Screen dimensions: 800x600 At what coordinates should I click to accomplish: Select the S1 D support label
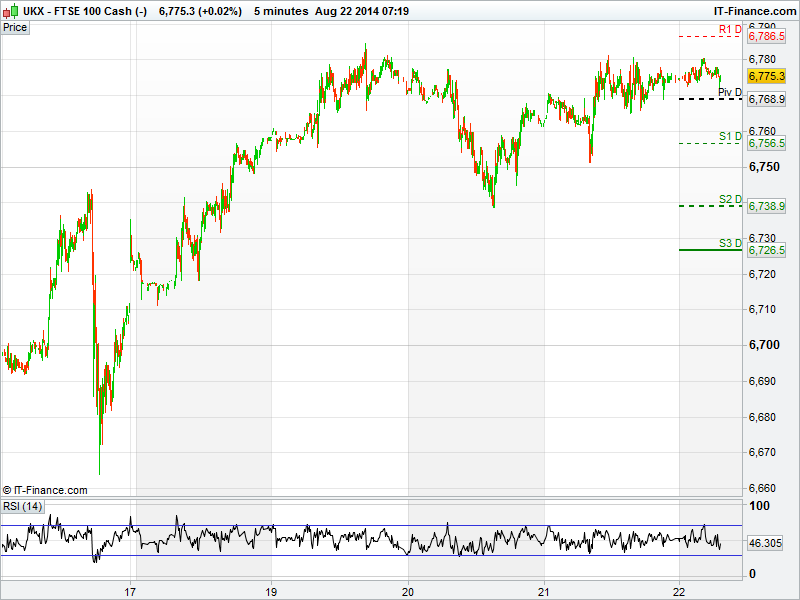730,136
